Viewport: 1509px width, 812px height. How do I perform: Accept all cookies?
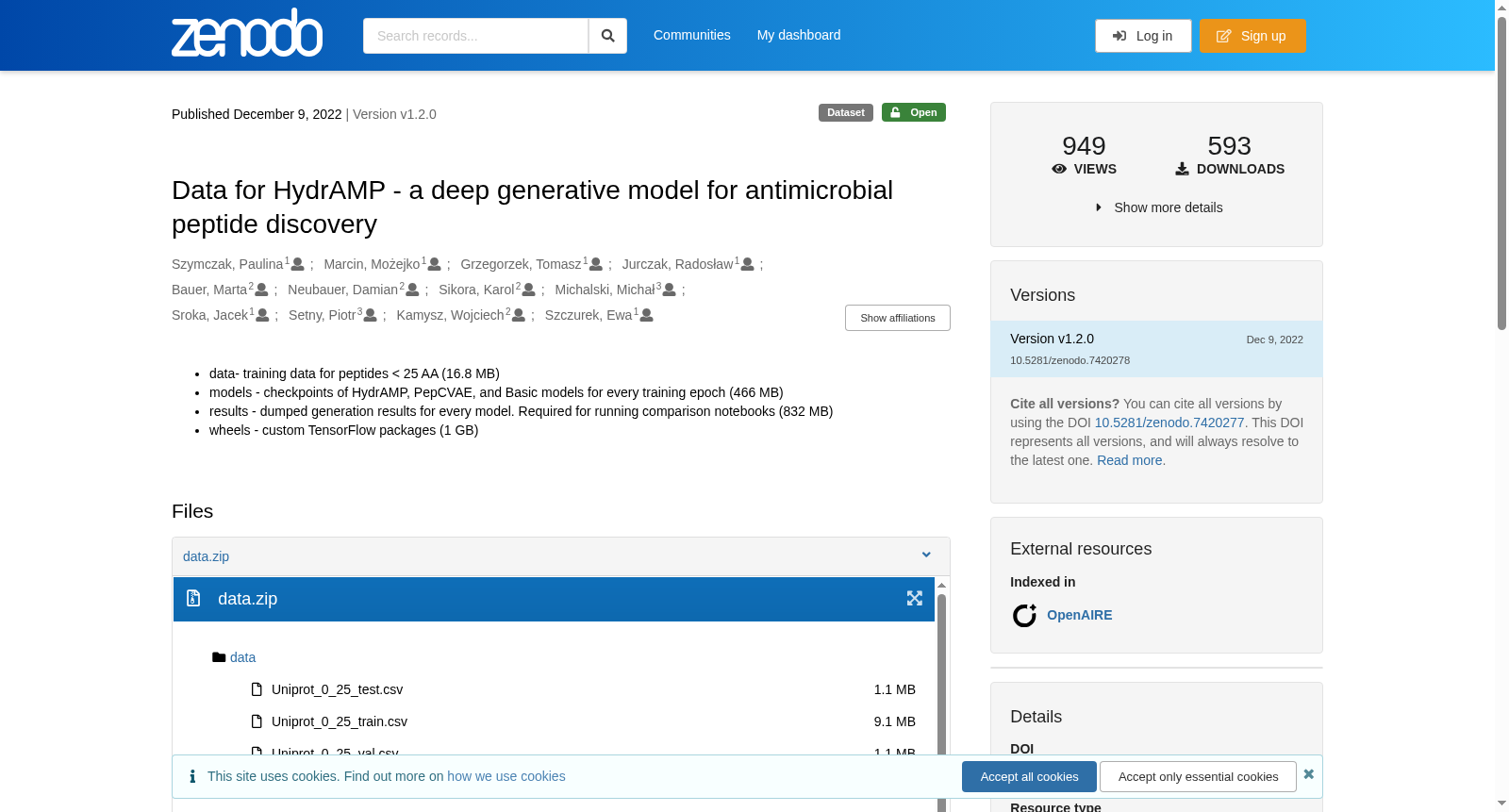tap(1029, 777)
